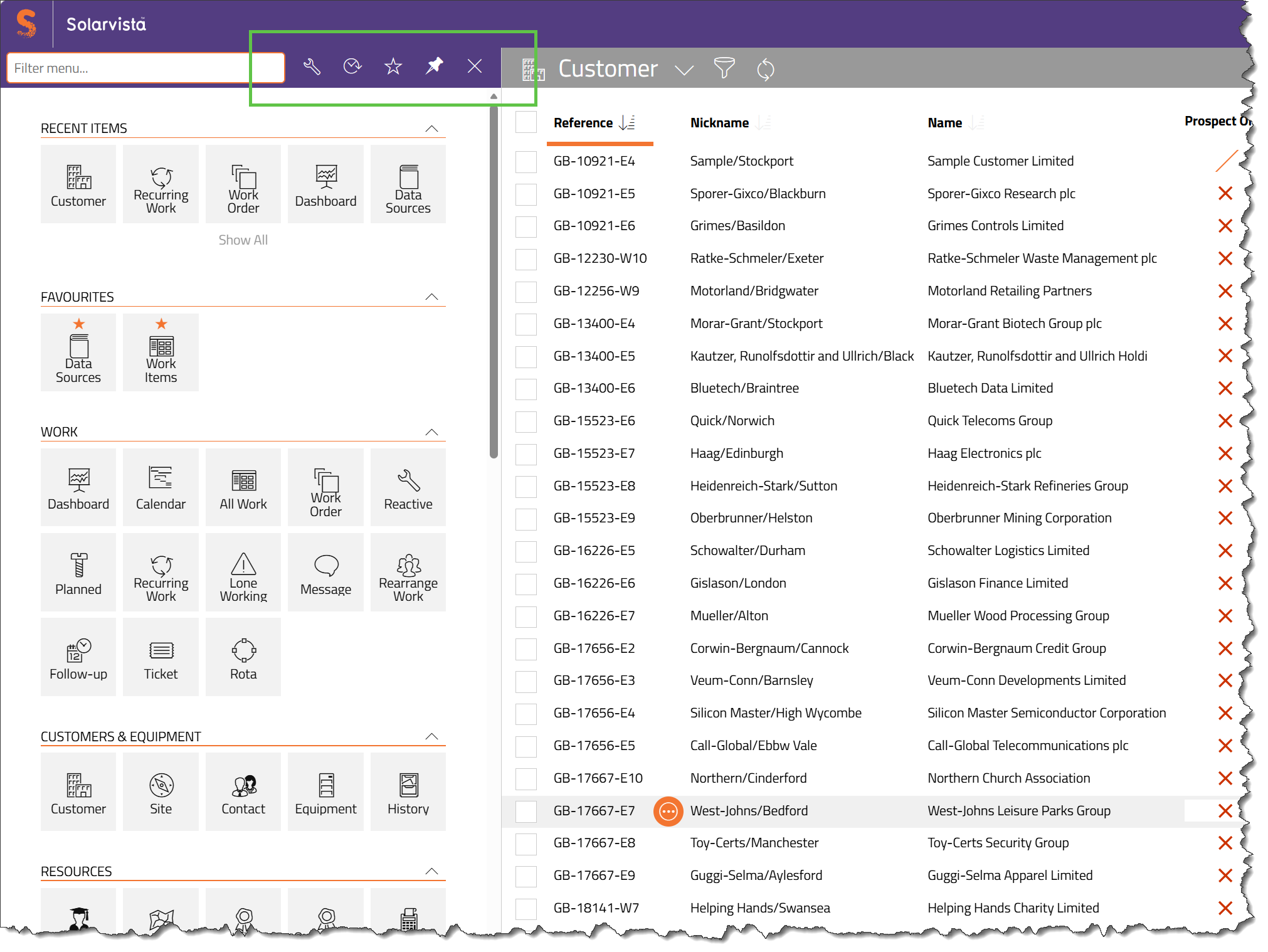Open Work Order tile in Recent Items
Image resolution: width=1268 pixels, height=952 pixels.
click(x=243, y=184)
